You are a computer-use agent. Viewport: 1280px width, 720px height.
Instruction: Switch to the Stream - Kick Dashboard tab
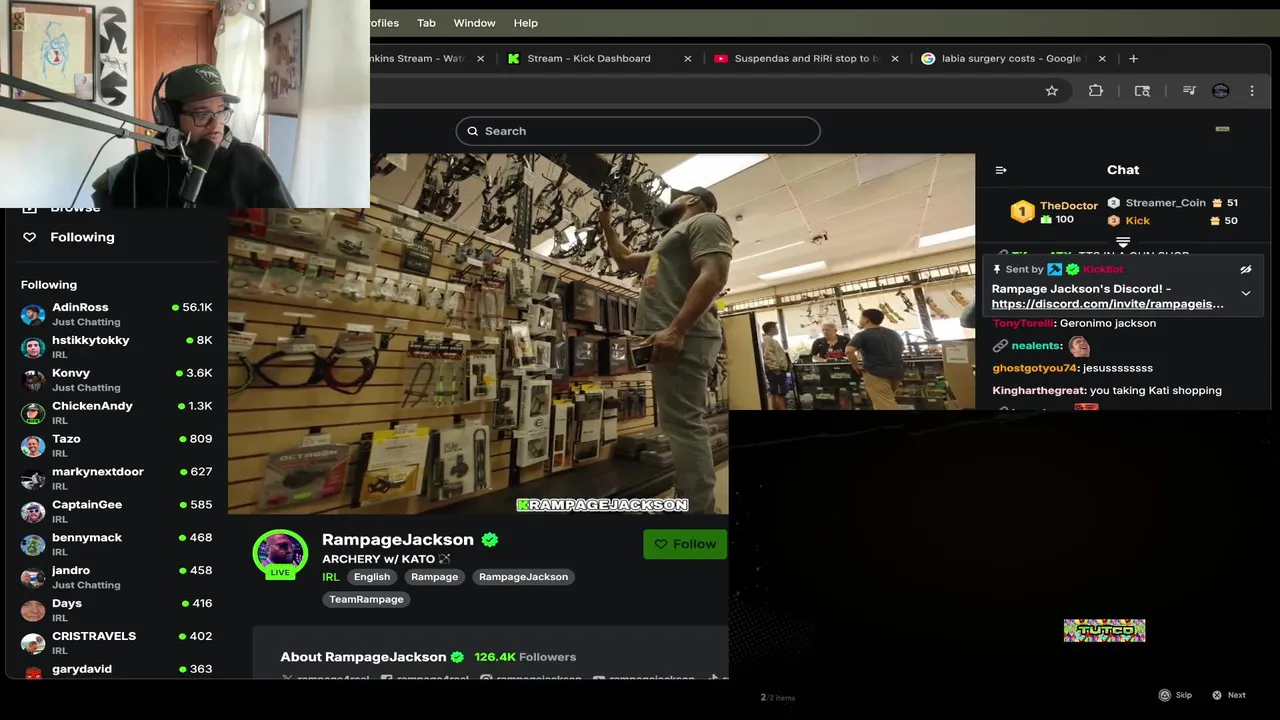[x=598, y=59]
